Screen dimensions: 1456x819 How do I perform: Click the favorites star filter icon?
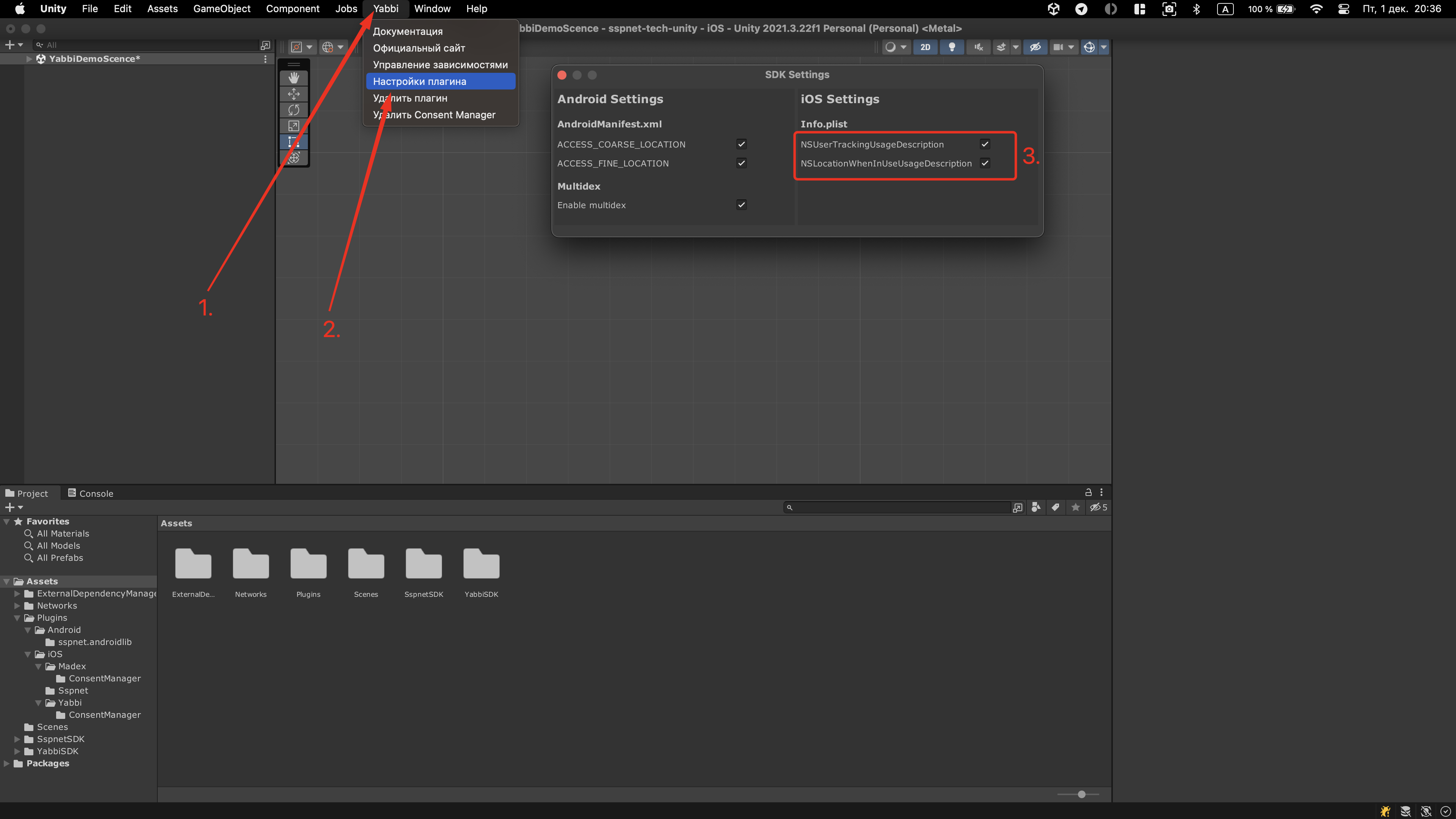pyautogui.click(x=1075, y=507)
